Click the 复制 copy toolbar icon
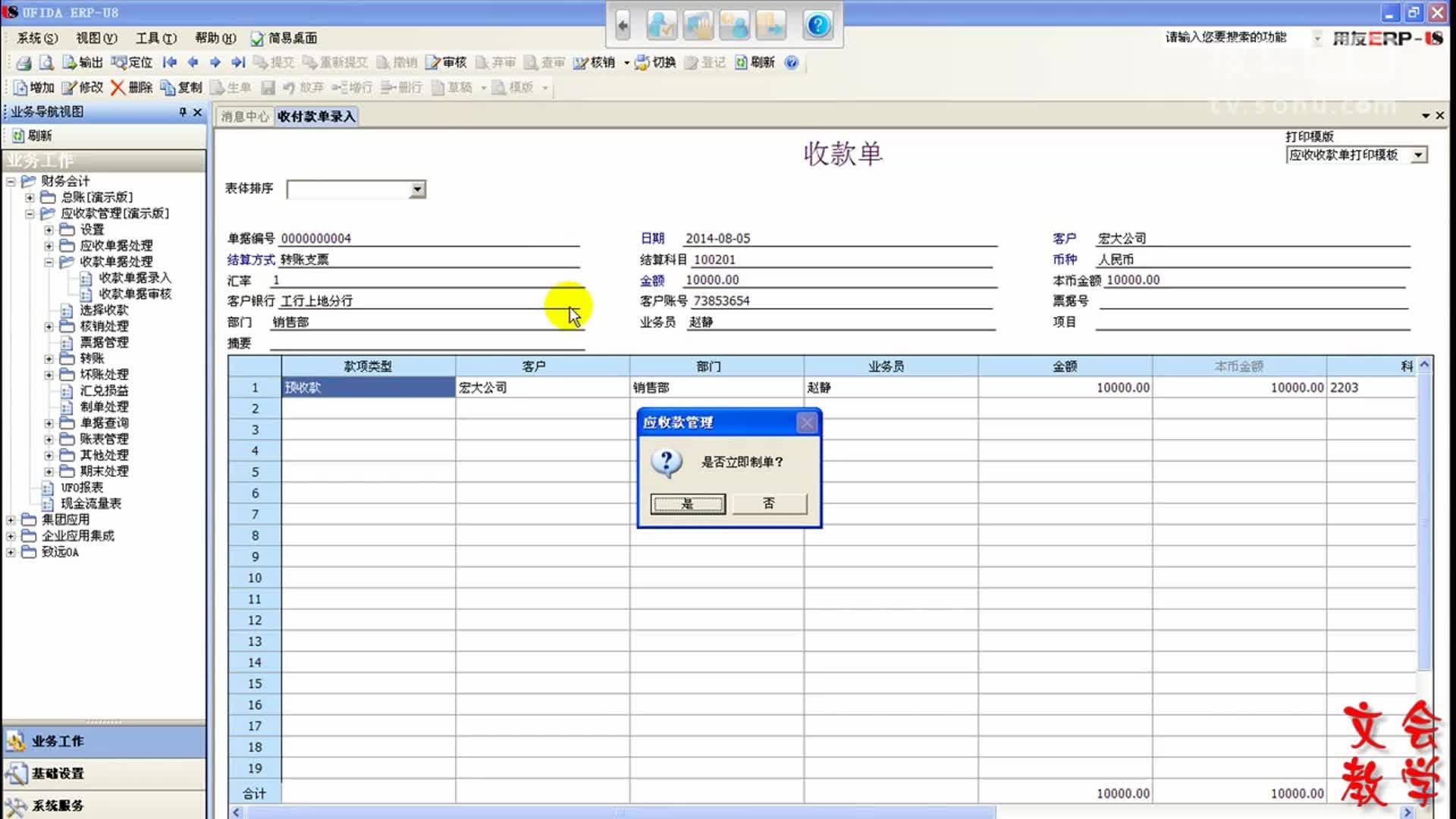The height and width of the screenshot is (819, 1456). click(181, 88)
